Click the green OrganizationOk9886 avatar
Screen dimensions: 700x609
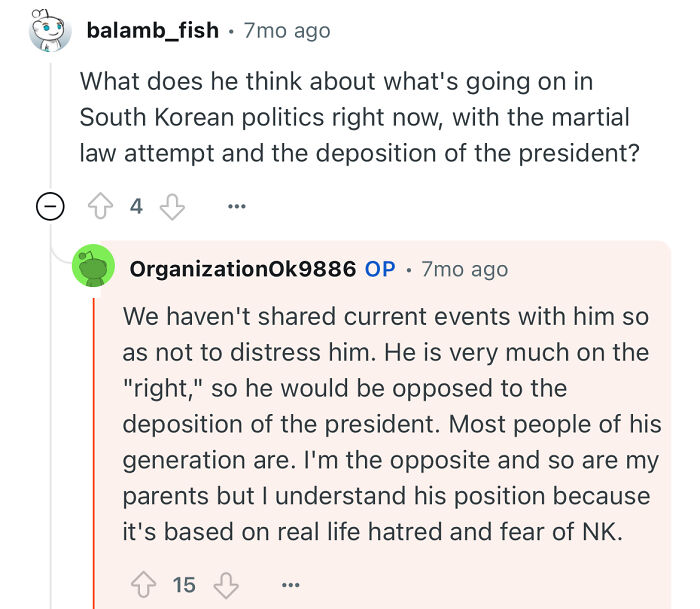pyautogui.click(x=95, y=267)
